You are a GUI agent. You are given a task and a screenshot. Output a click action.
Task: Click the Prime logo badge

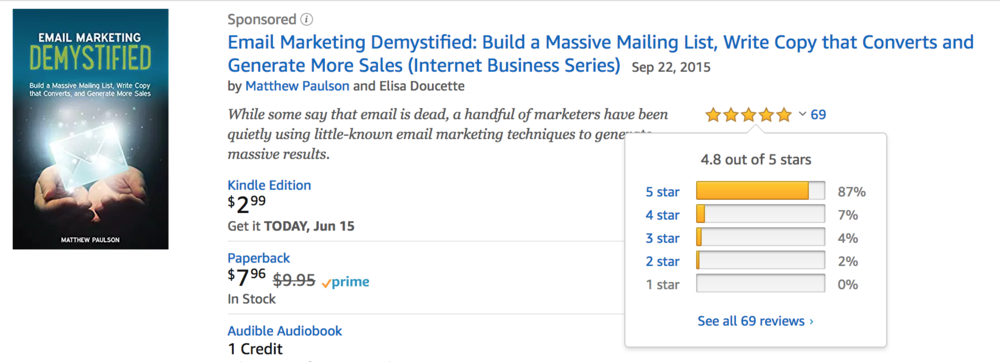(x=345, y=282)
